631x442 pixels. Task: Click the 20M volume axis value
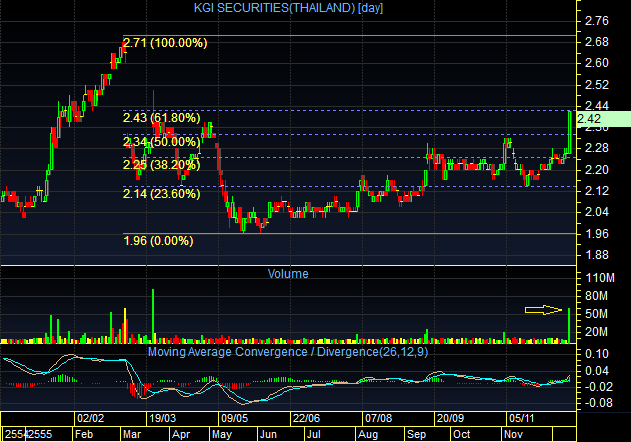tap(596, 332)
